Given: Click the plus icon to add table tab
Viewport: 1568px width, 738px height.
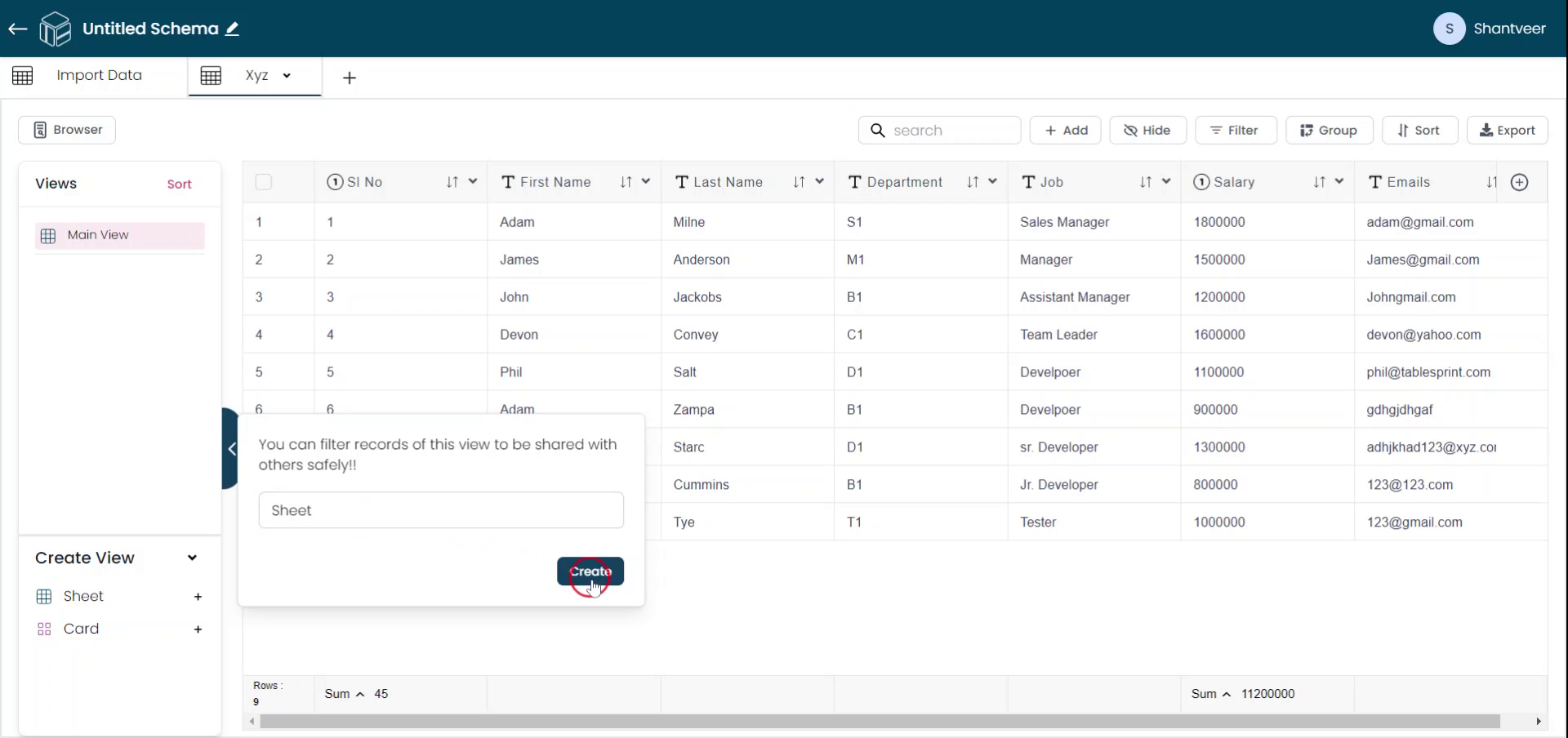Looking at the screenshot, I should 350,78.
